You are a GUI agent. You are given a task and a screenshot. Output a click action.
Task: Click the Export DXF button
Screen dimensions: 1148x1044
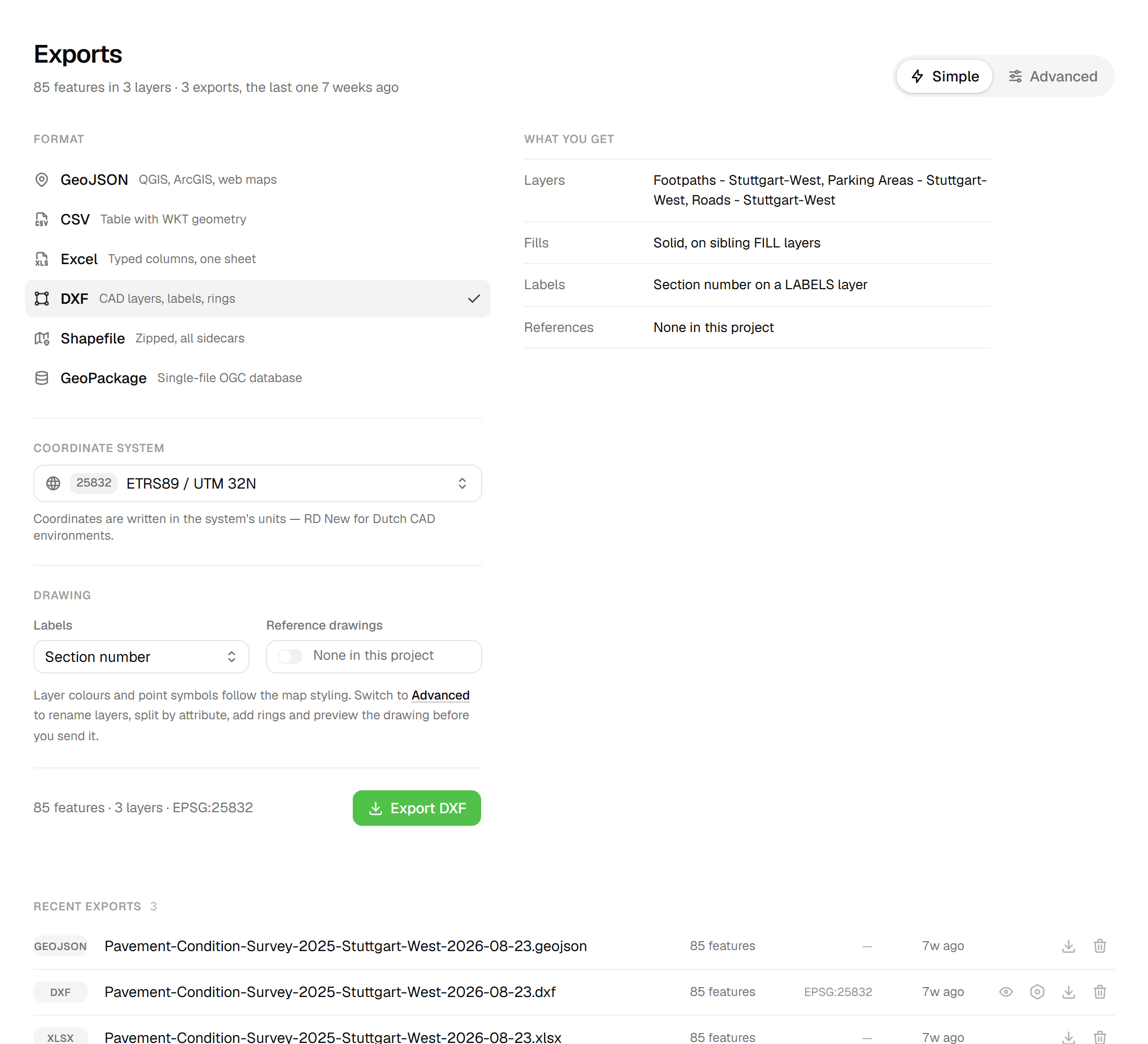point(416,808)
